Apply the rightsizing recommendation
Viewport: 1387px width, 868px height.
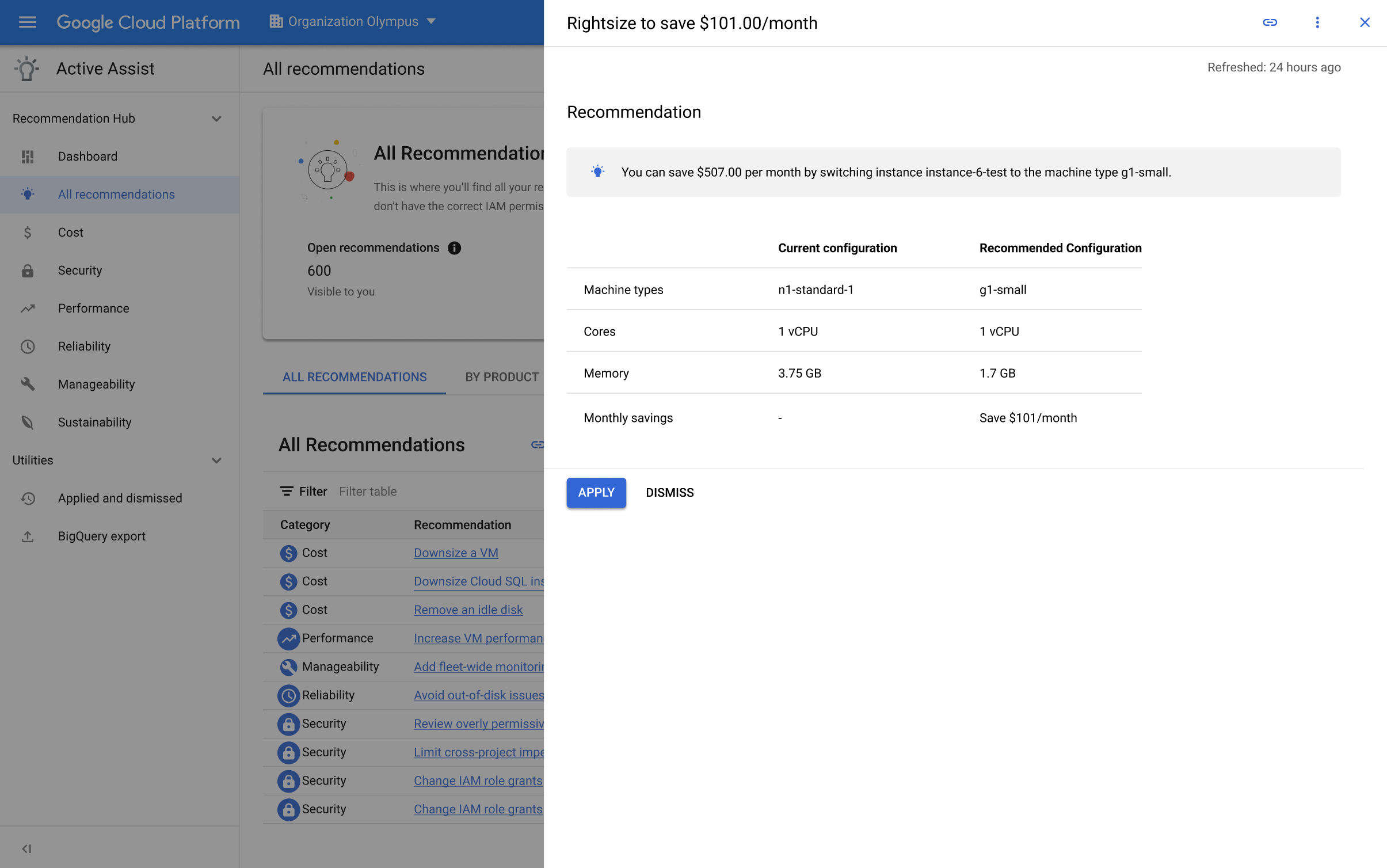(596, 492)
